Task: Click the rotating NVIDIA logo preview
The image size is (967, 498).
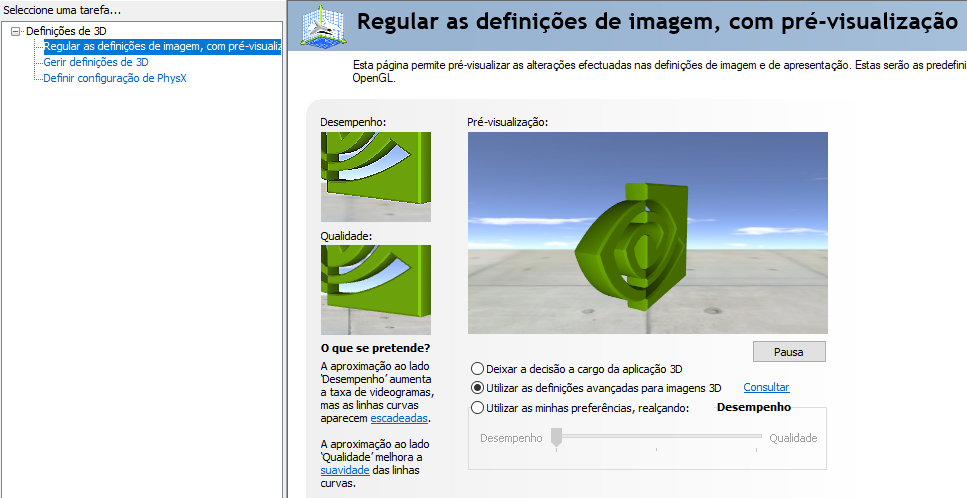Action: pyautogui.click(x=648, y=233)
